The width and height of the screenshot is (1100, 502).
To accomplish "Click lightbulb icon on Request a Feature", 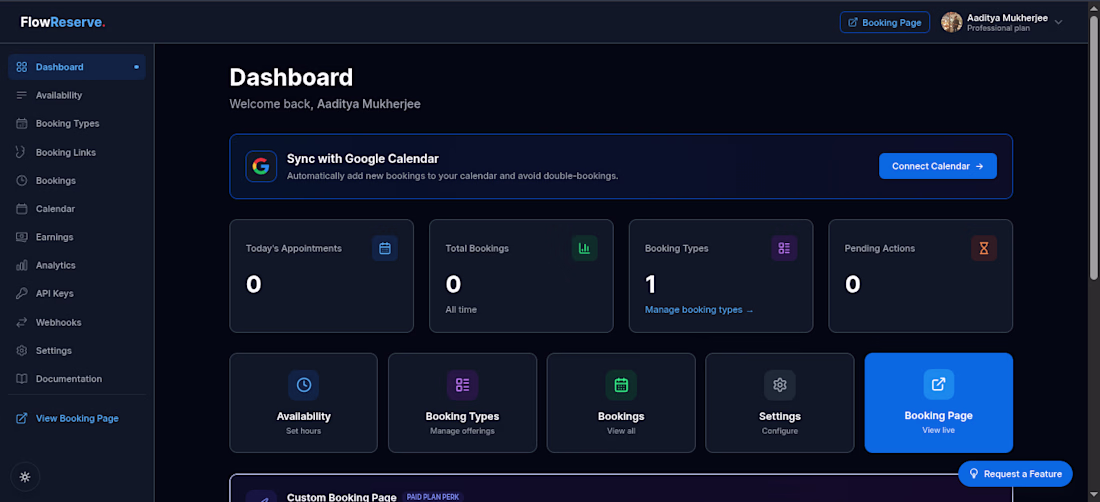I will (974, 474).
